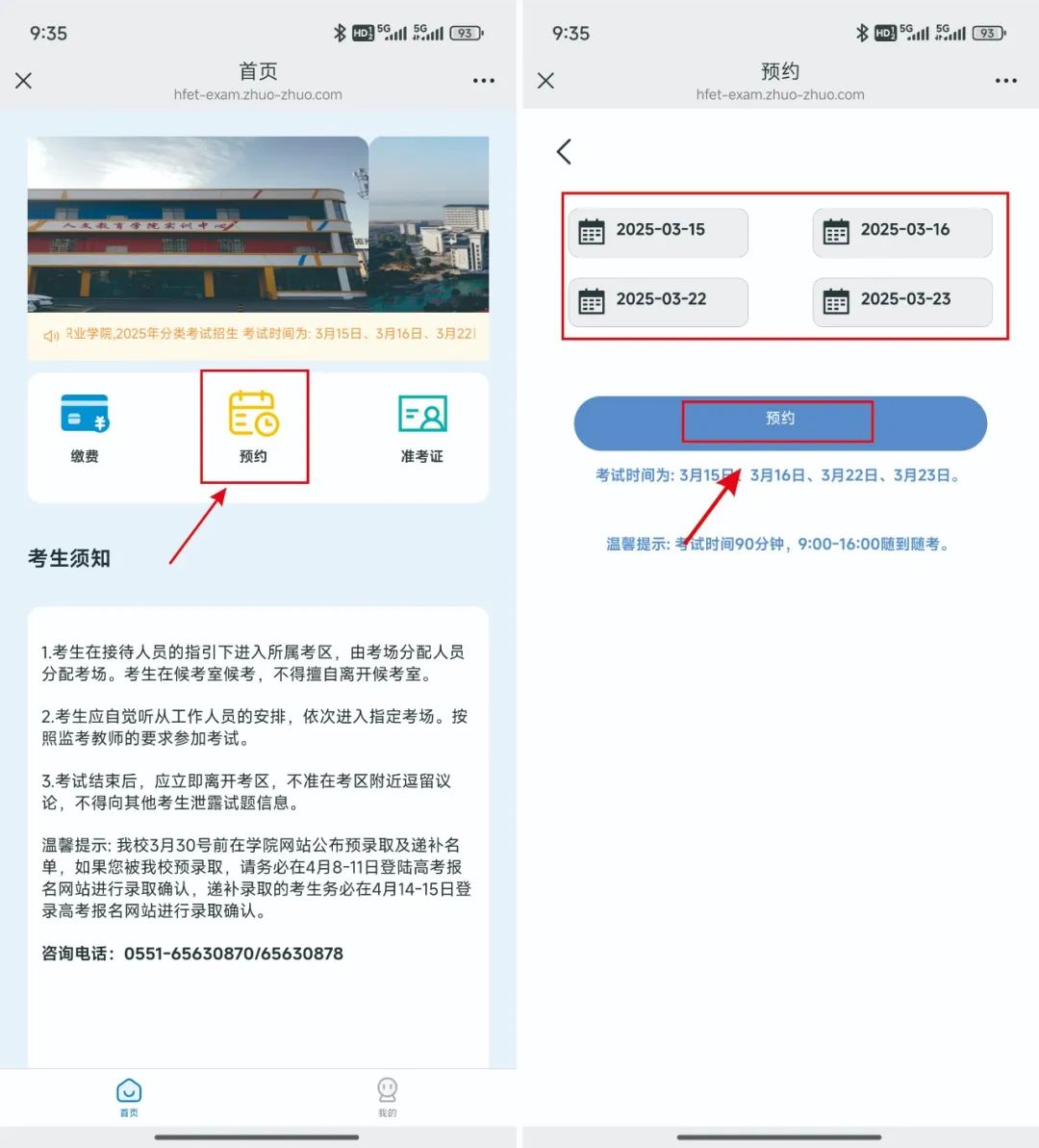The height and width of the screenshot is (1148, 1039).
Task: Select exam date 2025-03-16
Action: (x=902, y=232)
